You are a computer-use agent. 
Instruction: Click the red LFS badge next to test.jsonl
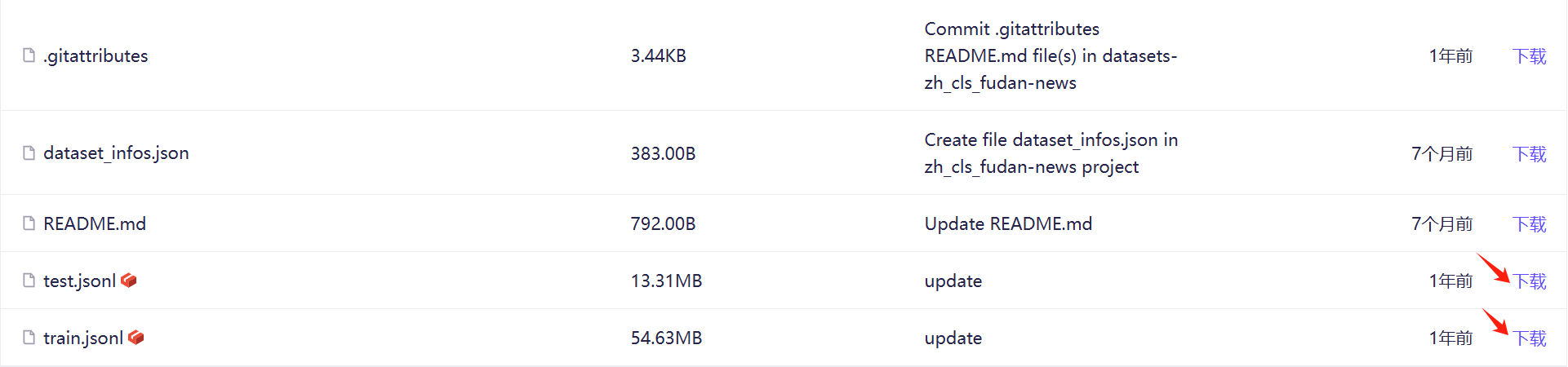(x=129, y=281)
